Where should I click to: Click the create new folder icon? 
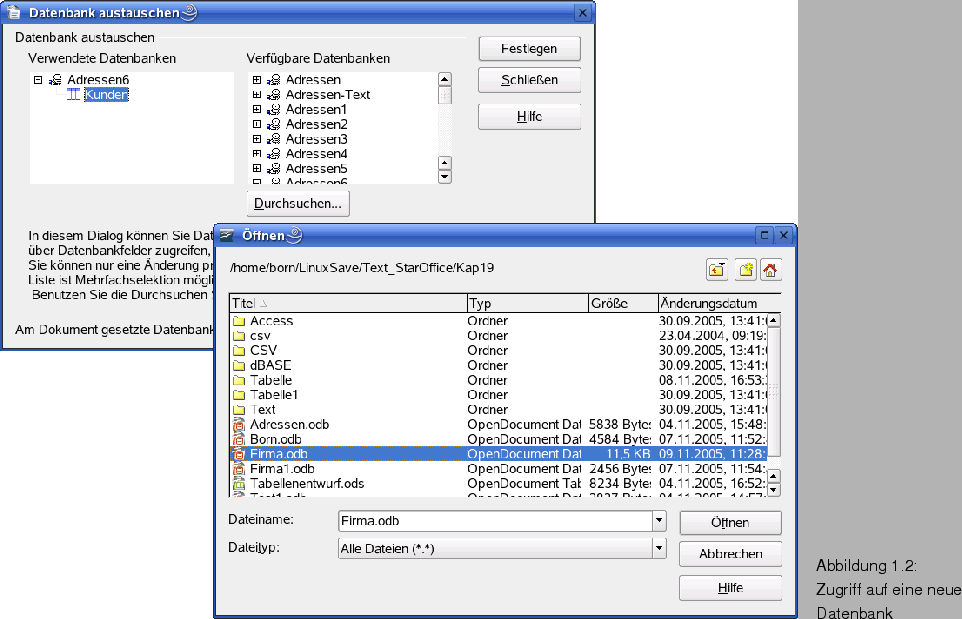point(745,269)
